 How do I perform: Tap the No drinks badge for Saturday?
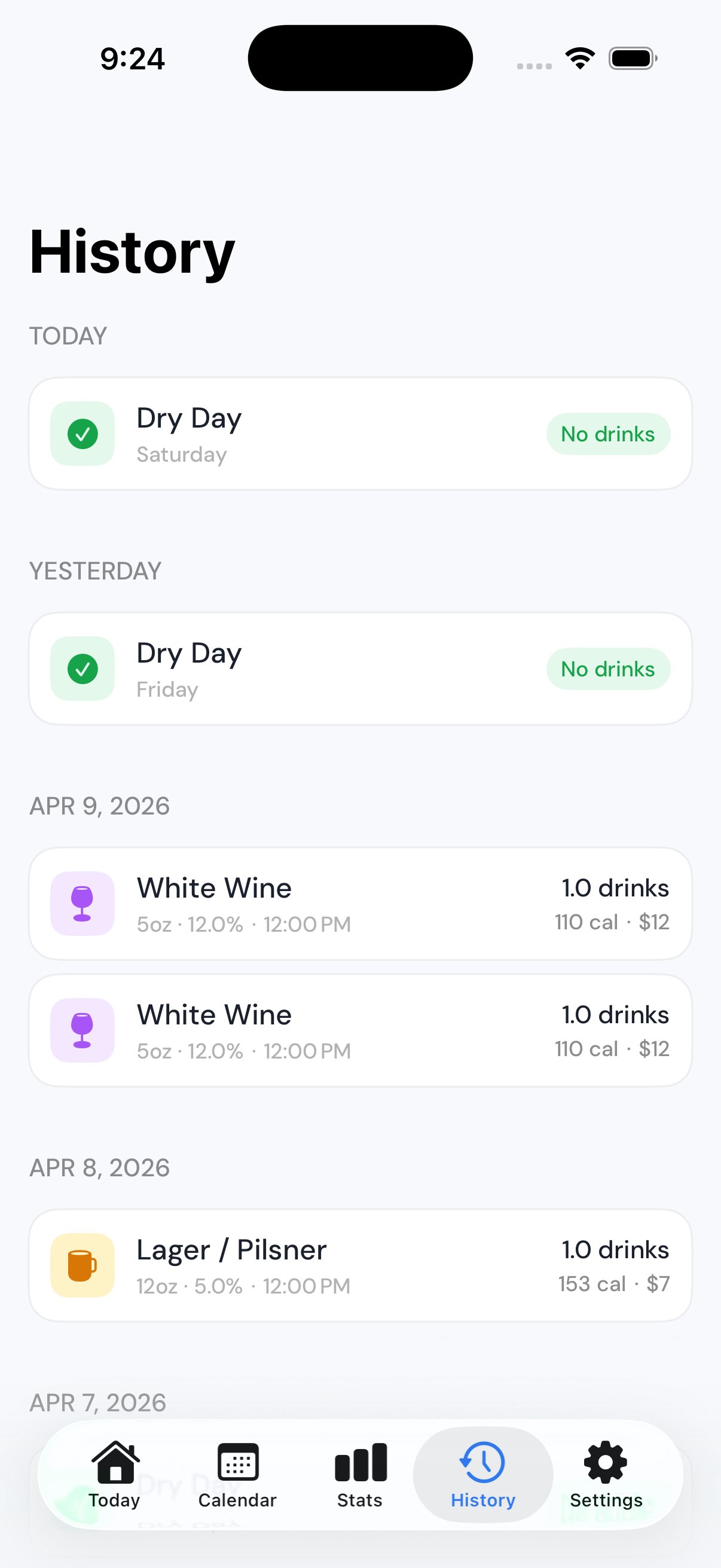click(x=608, y=434)
